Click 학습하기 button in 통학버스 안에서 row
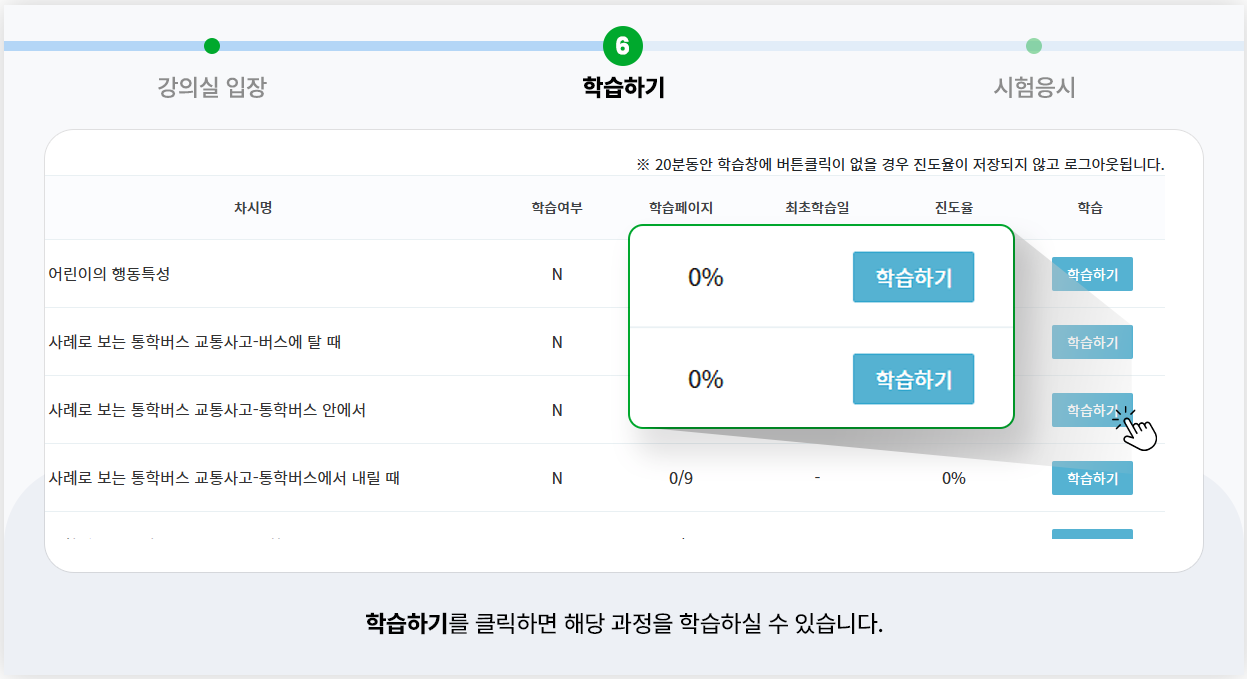1247x679 pixels. coord(1092,410)
